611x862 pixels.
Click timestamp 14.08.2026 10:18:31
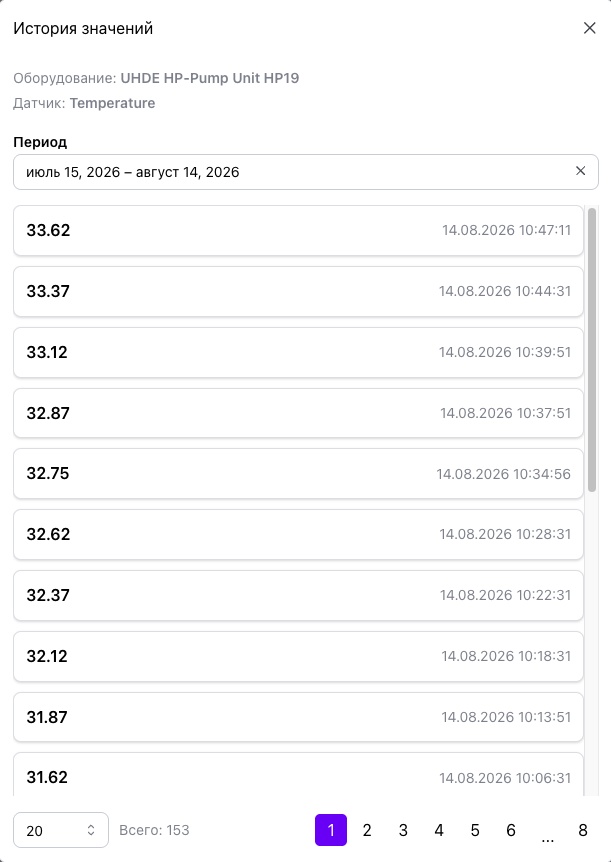pos(506,656)
